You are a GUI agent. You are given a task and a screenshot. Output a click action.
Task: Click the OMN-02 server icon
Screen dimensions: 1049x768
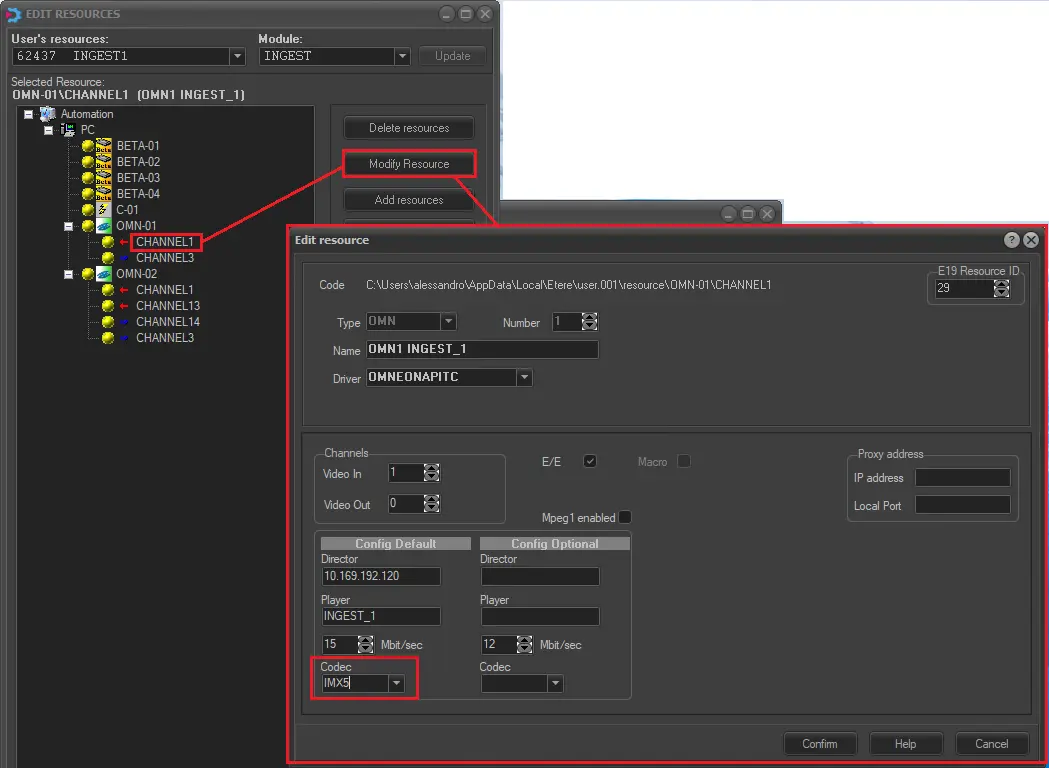coord(104,274)
